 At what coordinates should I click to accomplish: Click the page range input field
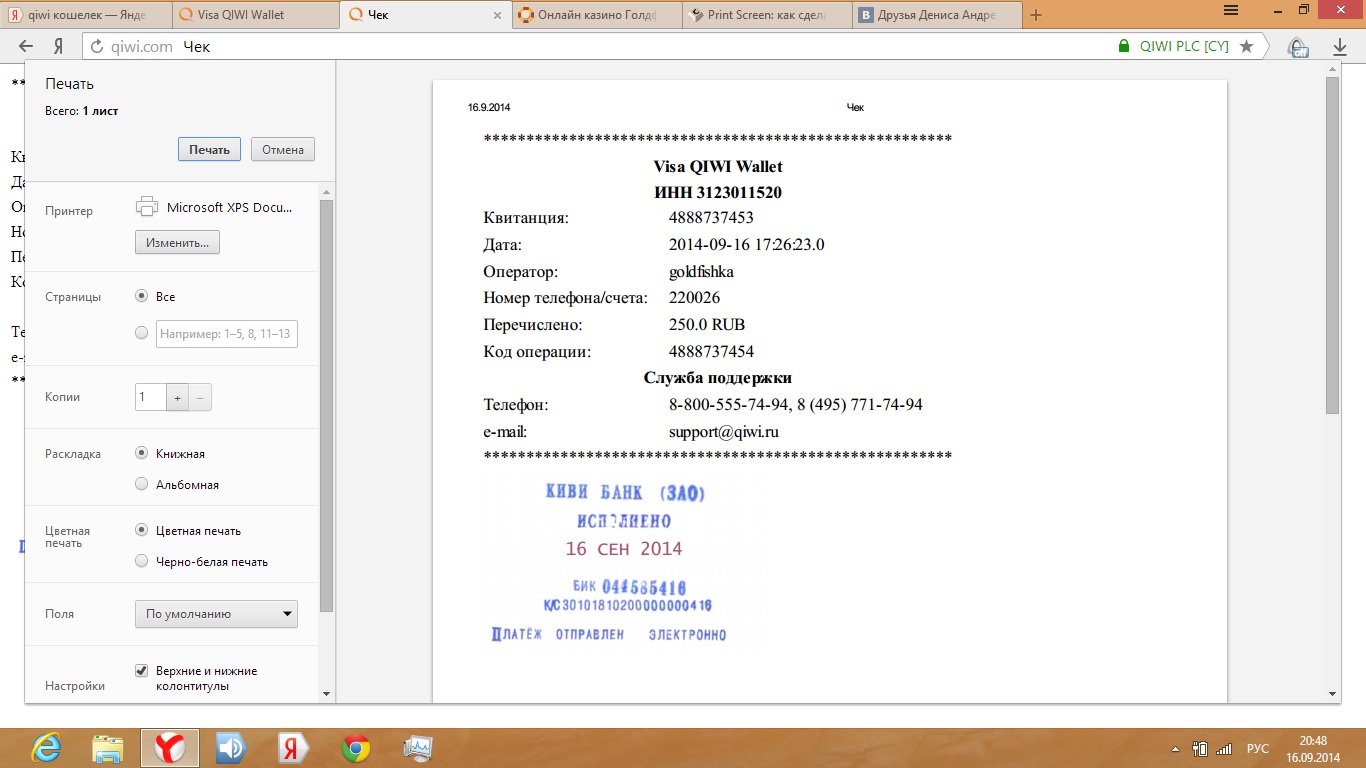coord(227,333)
